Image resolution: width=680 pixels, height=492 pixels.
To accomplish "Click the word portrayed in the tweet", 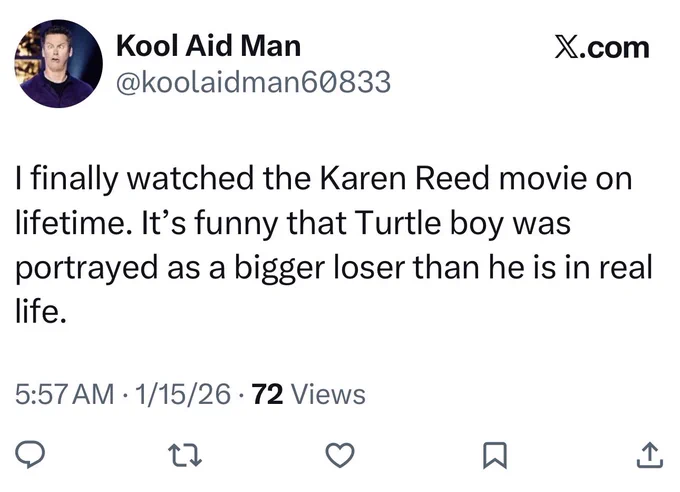I will tap(87, 268).
